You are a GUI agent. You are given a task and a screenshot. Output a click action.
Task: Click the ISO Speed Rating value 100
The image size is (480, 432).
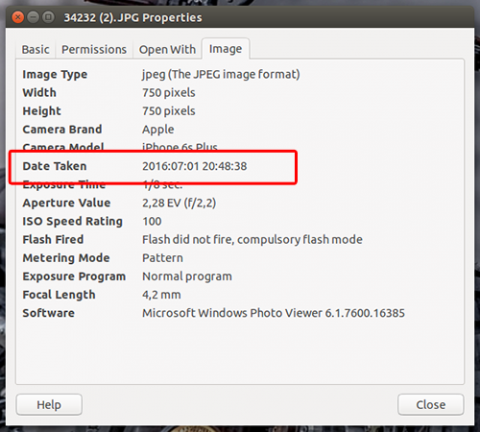(152, 221)
